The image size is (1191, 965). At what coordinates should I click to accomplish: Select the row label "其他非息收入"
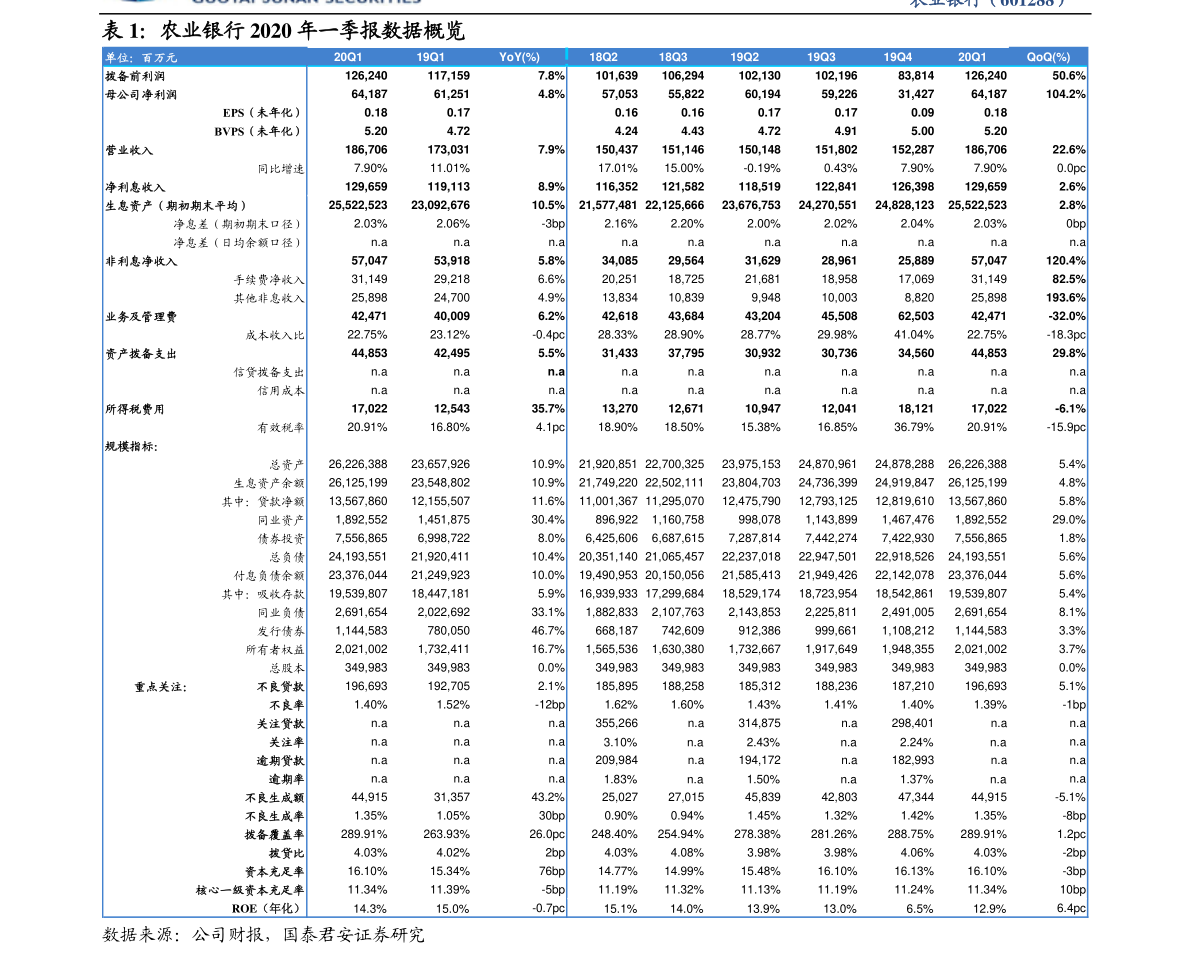[x=269, y=299]
